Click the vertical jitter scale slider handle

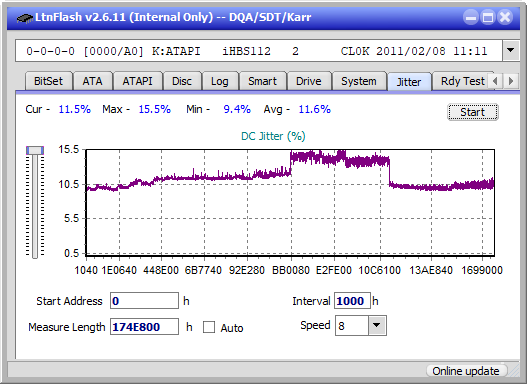tap(35, 150)
